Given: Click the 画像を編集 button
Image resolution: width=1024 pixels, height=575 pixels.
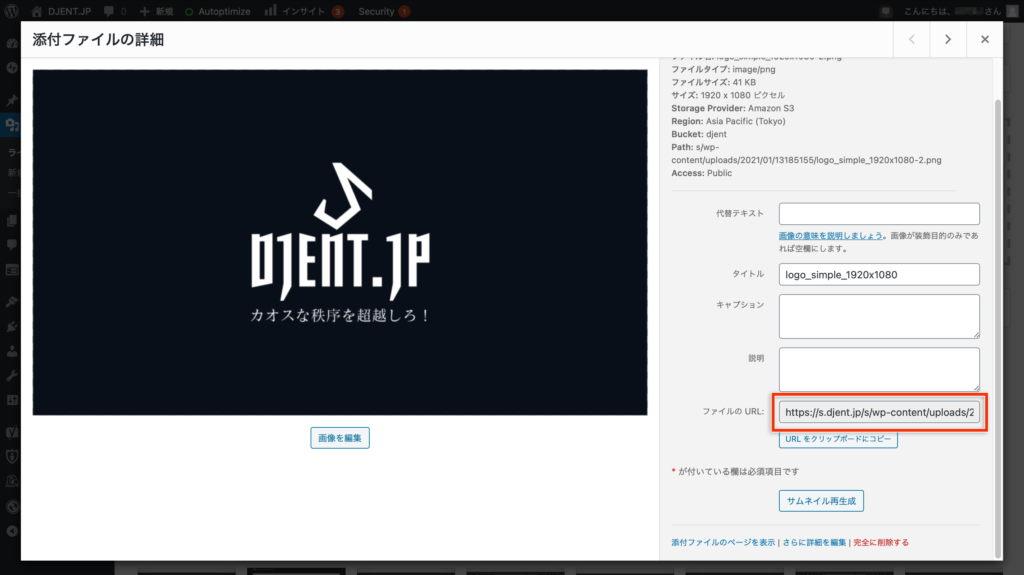Looking at the screenshot, I should click(340, 438).
